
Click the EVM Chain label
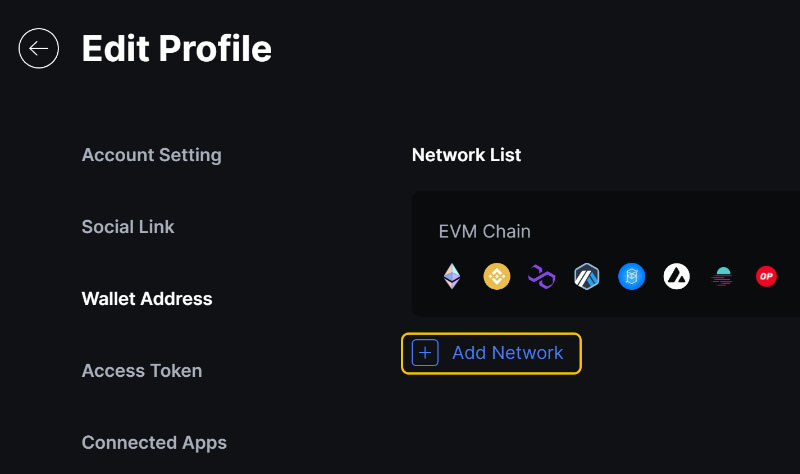(484, 232)
